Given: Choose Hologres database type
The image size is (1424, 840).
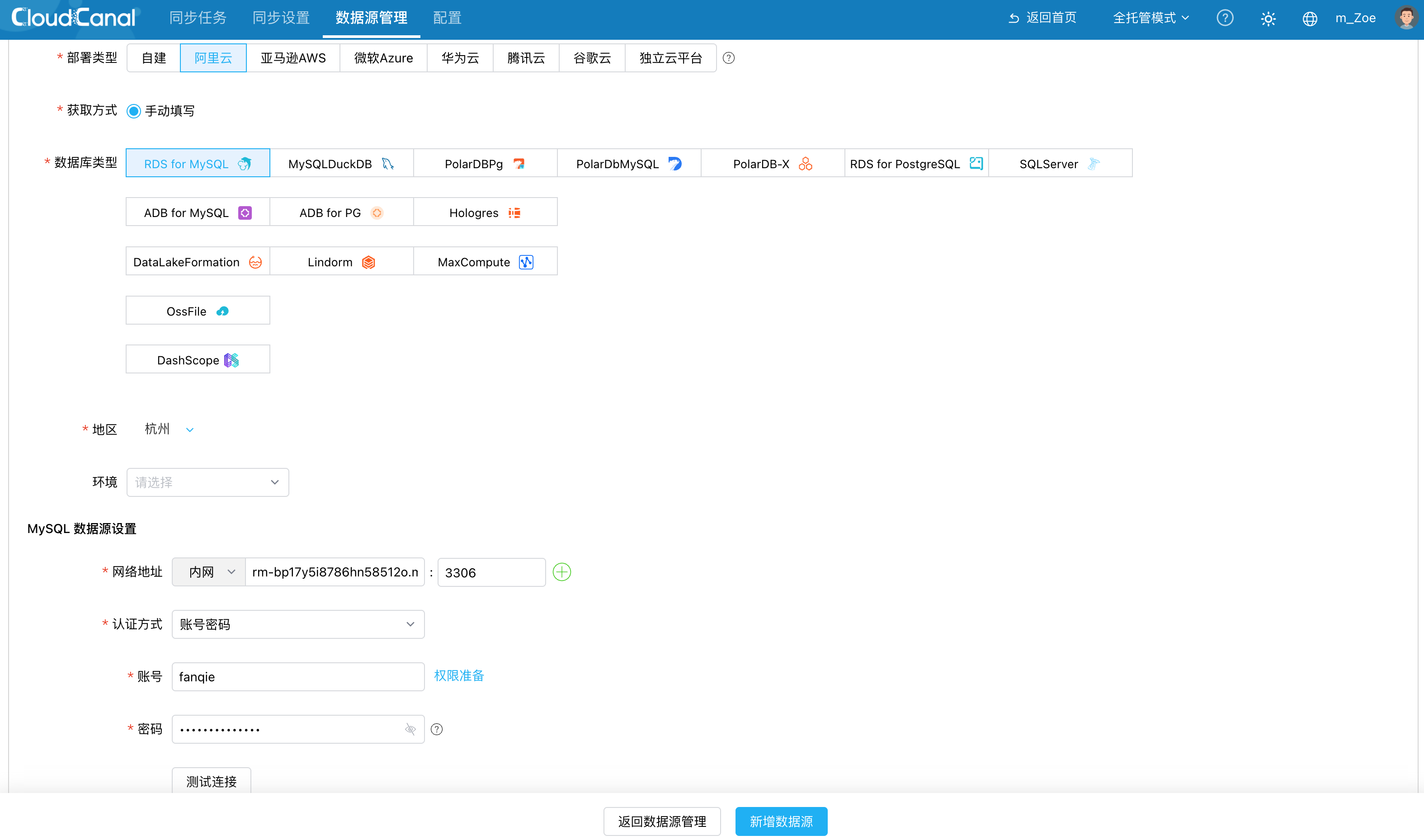Looking at the screenshot, I should 485,212.
